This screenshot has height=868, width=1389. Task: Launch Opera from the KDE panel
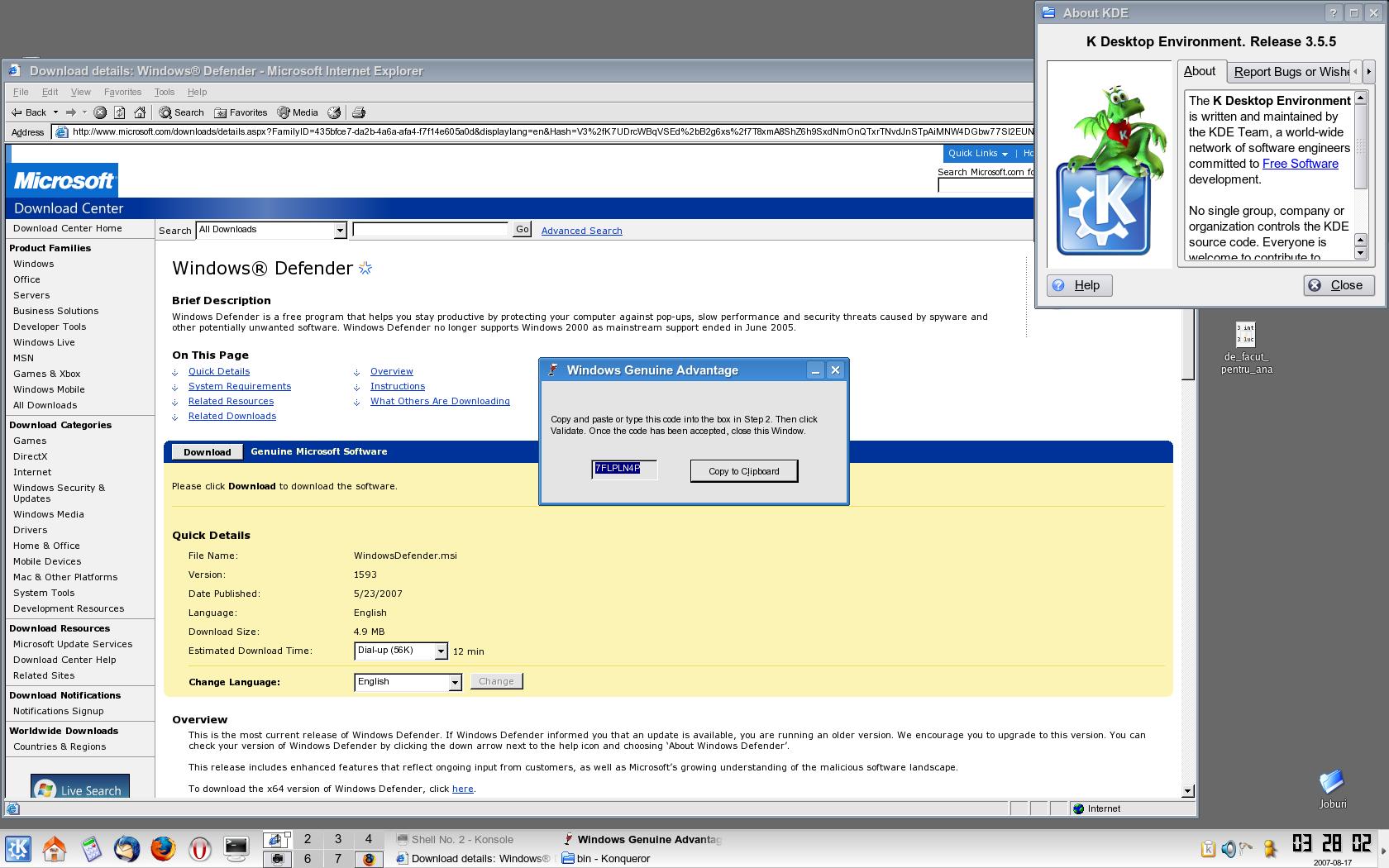[x=199, y=849]
